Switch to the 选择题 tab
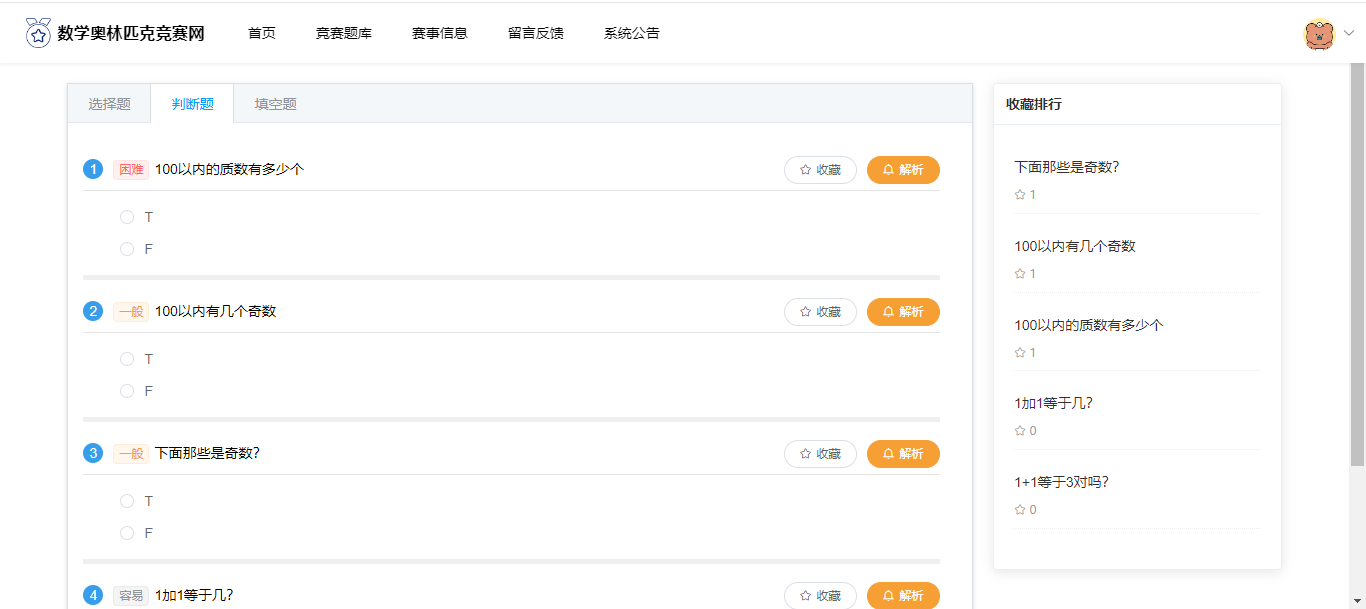1366x609 pixels. (x=109, y=104)
